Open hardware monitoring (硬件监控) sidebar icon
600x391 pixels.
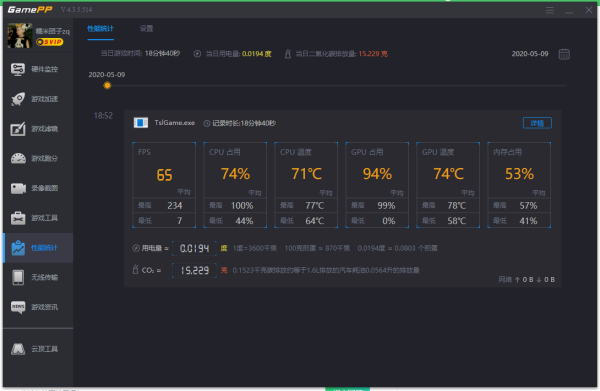pyautogui.click(x=18, y=69)
